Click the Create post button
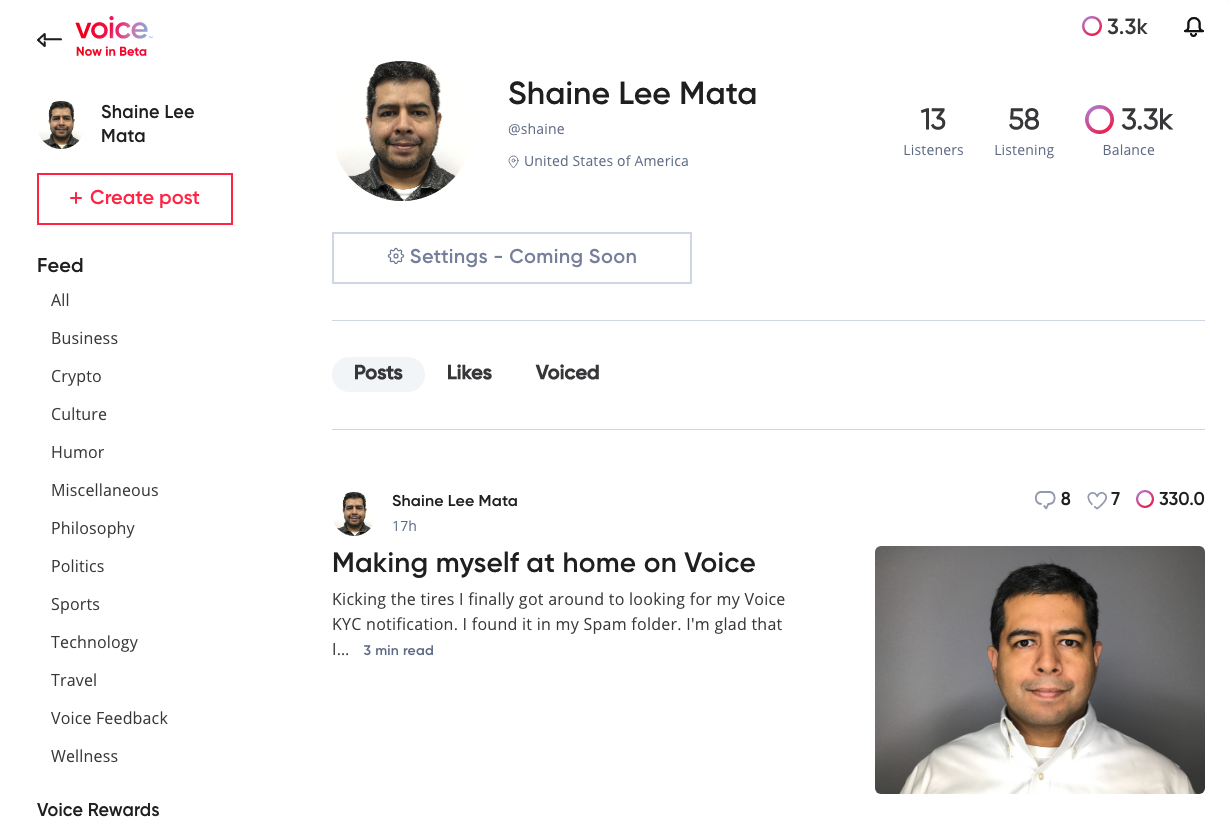The width and height of the screenshot is (1230, 837). 135,198
